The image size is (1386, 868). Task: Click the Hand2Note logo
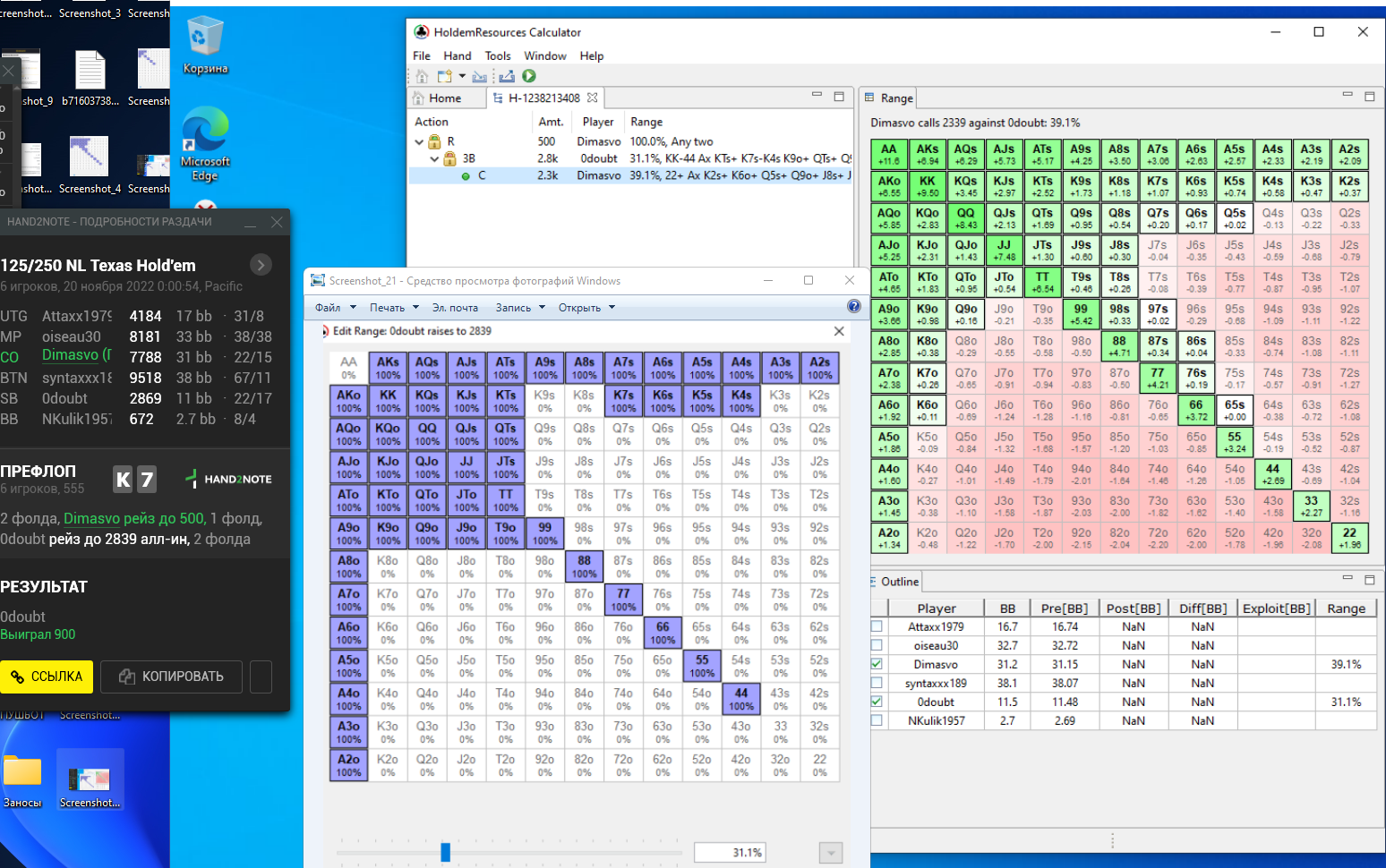click(x=228, y=480)
